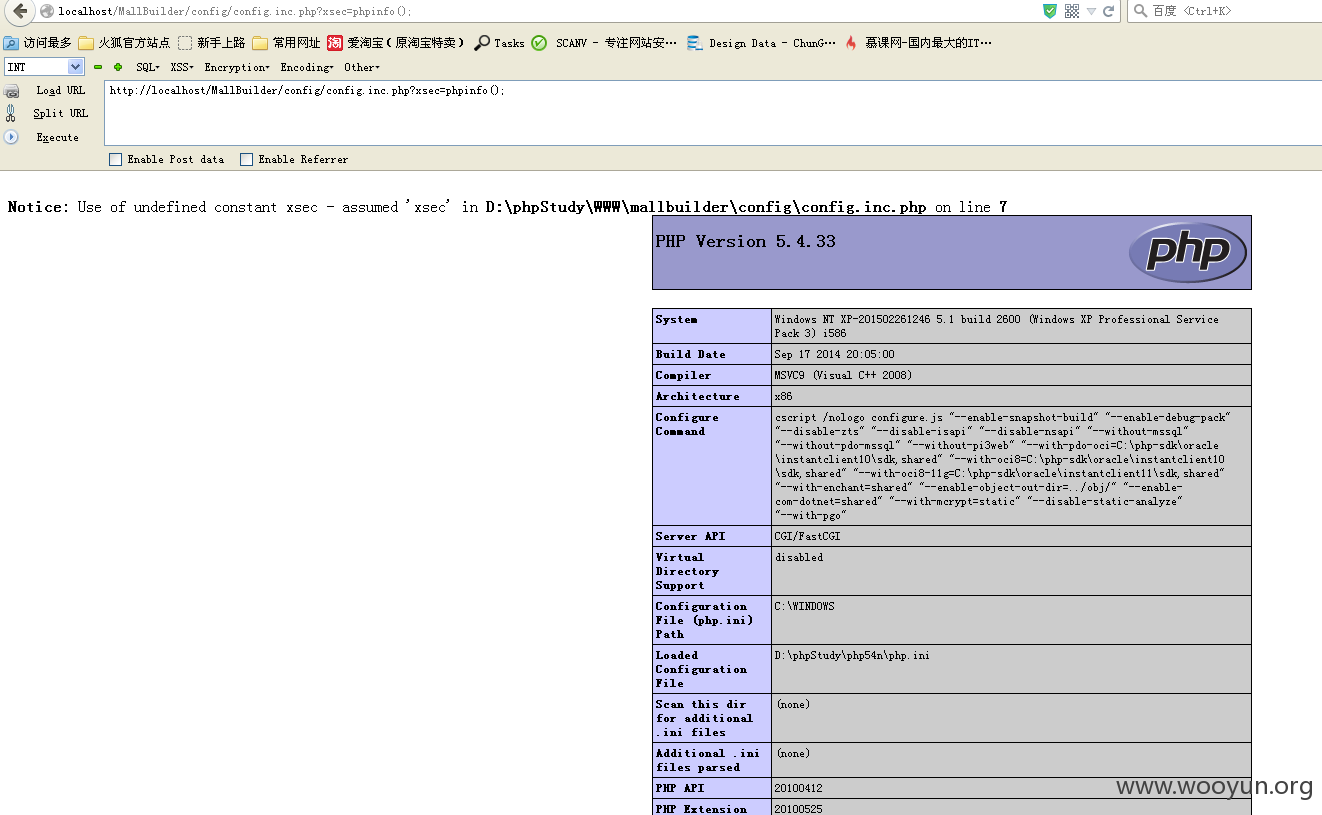Click the PHP logo image
The width and height of the screenshot is (1322, 815).
click(x=1187, y=252)
